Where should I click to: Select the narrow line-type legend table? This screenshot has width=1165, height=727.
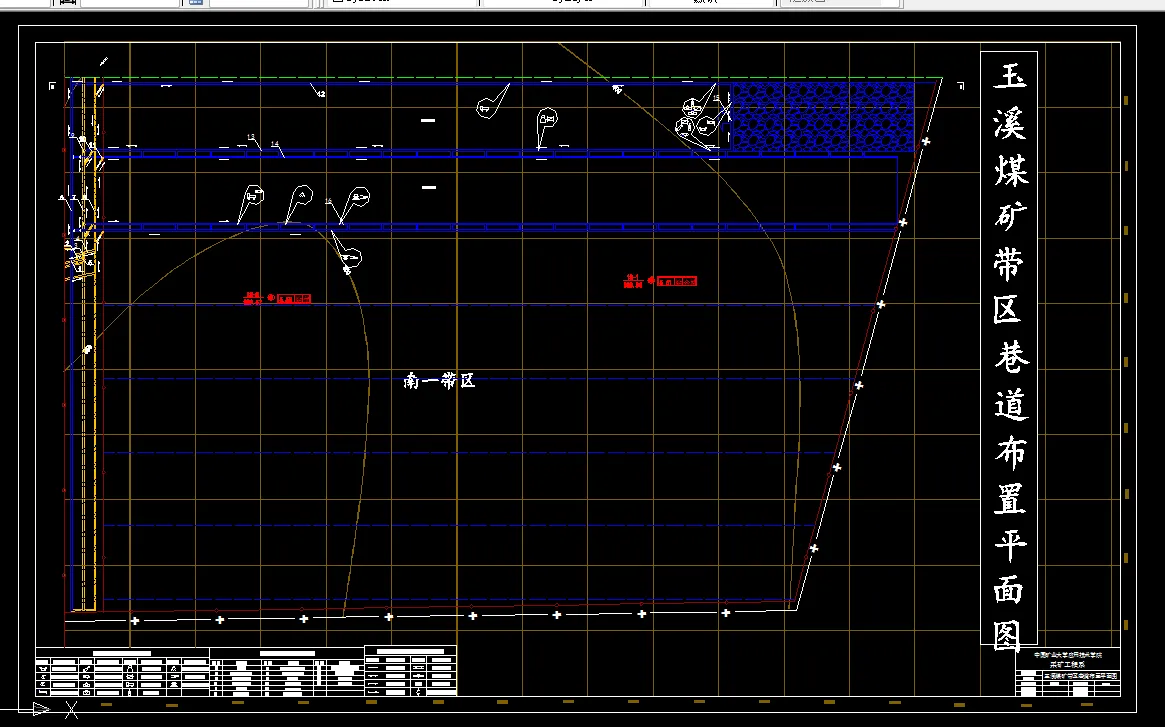[410, 671]
